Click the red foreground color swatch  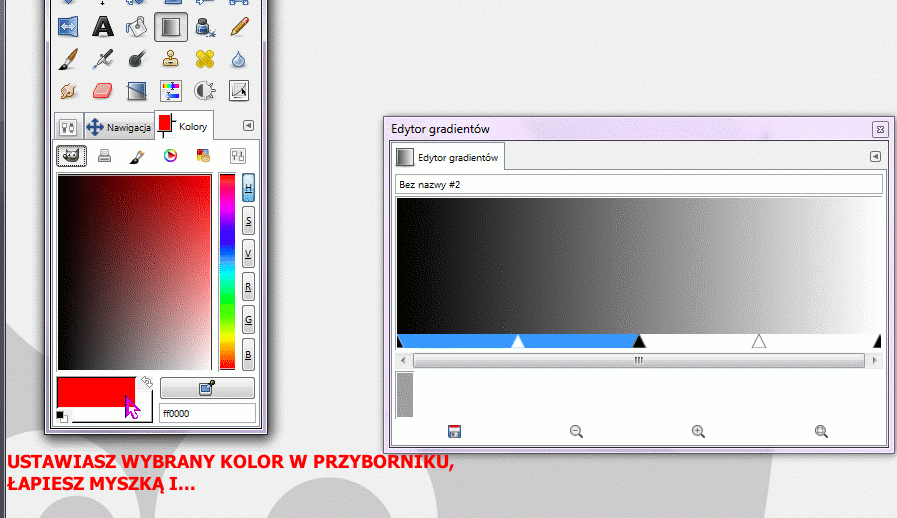tap(95, 391)
